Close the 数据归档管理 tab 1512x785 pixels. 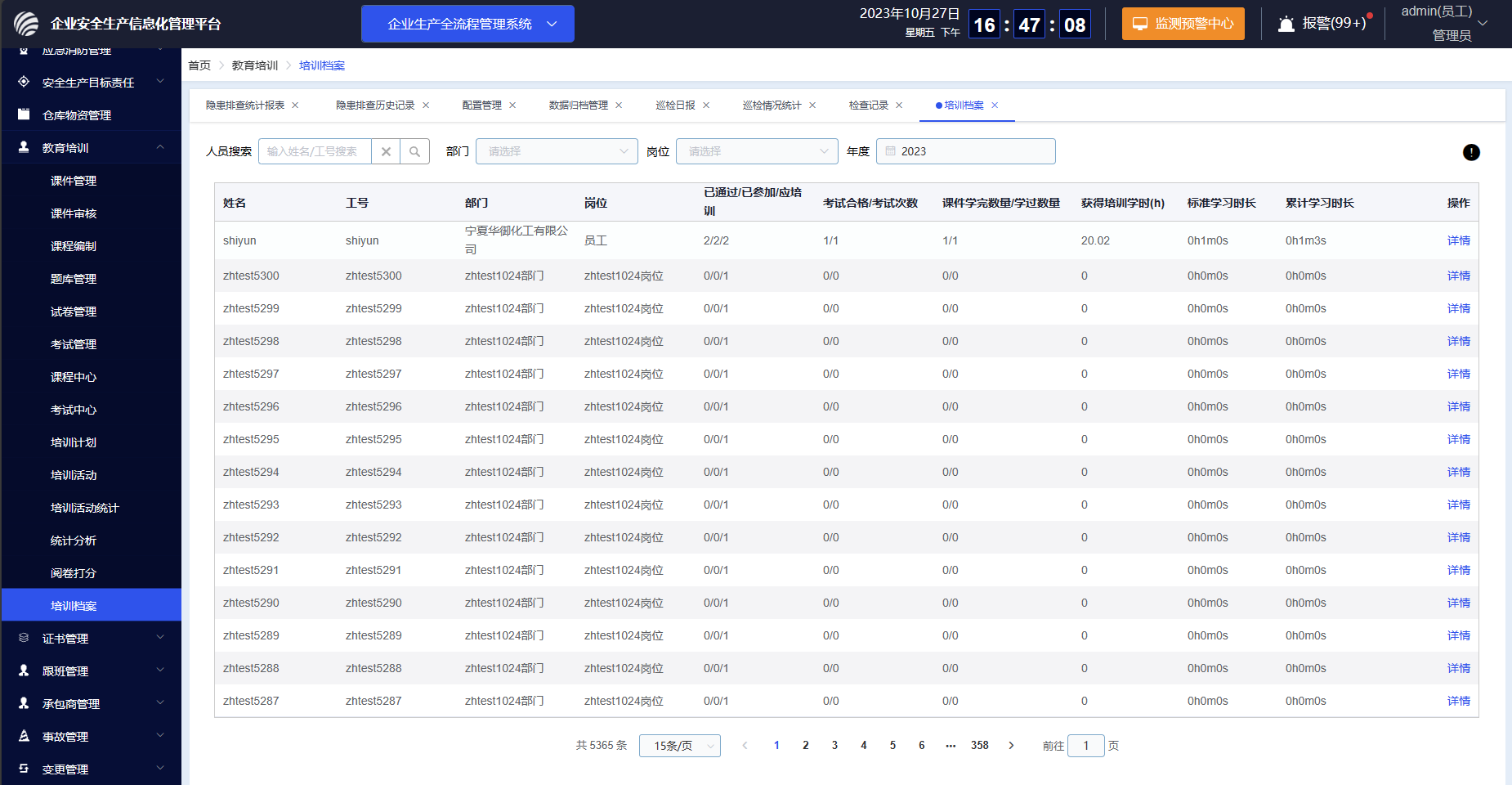click(x=619, y=105)
